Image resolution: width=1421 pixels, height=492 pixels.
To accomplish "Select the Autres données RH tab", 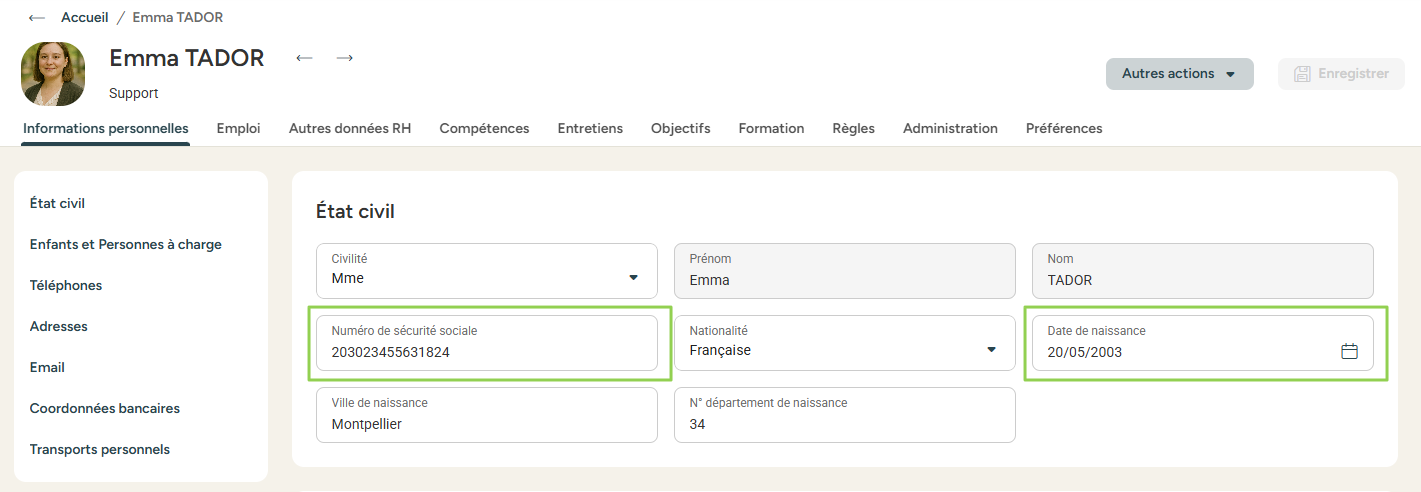I will [x=350, y=128].
